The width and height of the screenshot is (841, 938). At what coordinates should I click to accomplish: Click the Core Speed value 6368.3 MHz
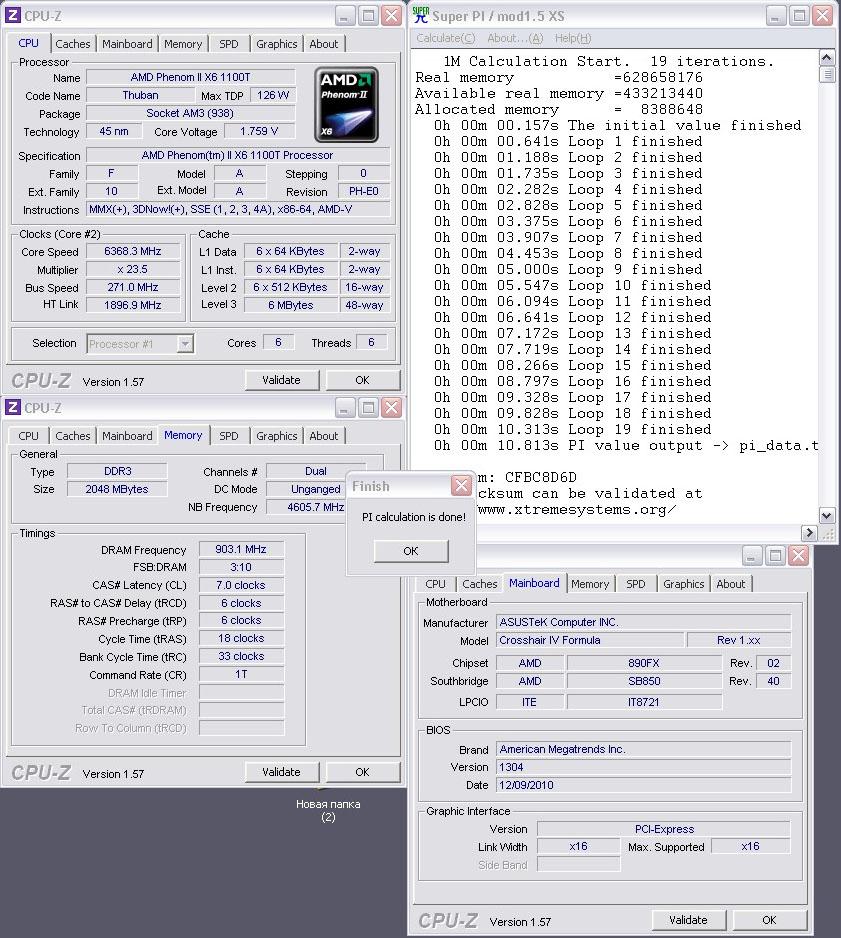pos(133,251)
